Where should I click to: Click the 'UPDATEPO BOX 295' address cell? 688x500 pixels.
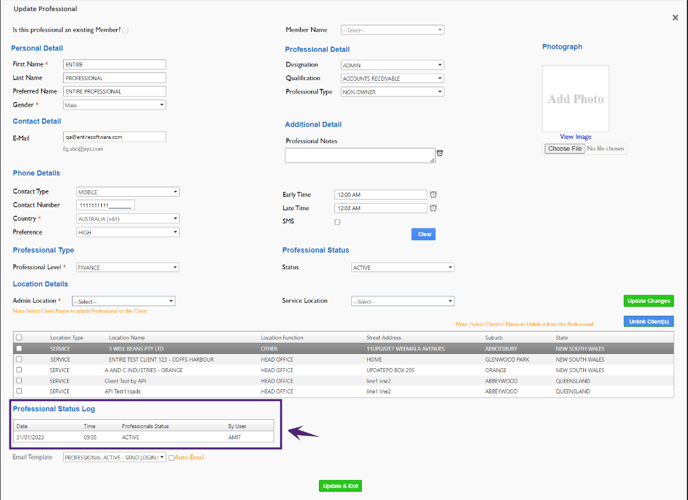[391, 370]
